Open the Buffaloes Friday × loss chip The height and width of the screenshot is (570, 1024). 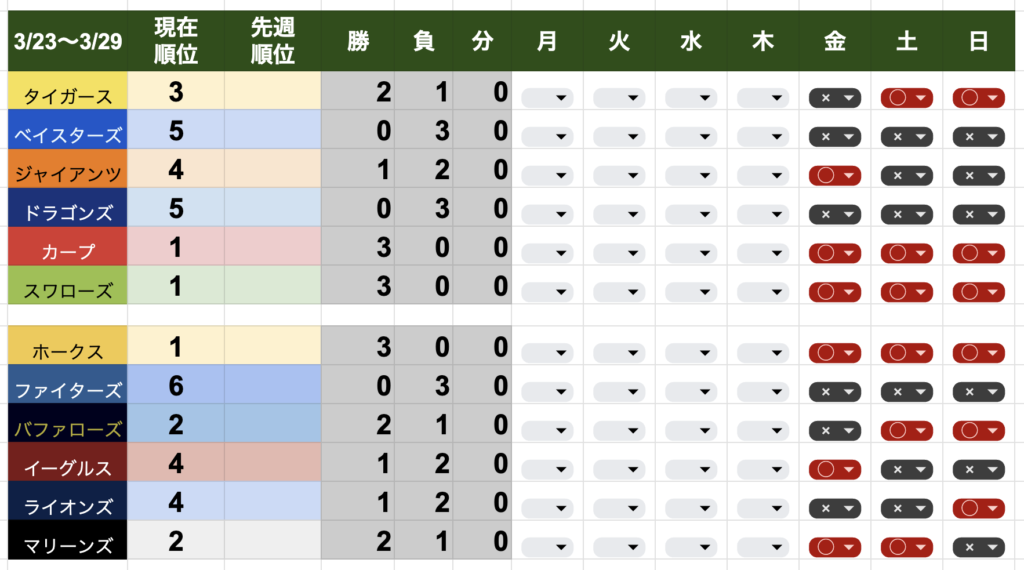835,430
